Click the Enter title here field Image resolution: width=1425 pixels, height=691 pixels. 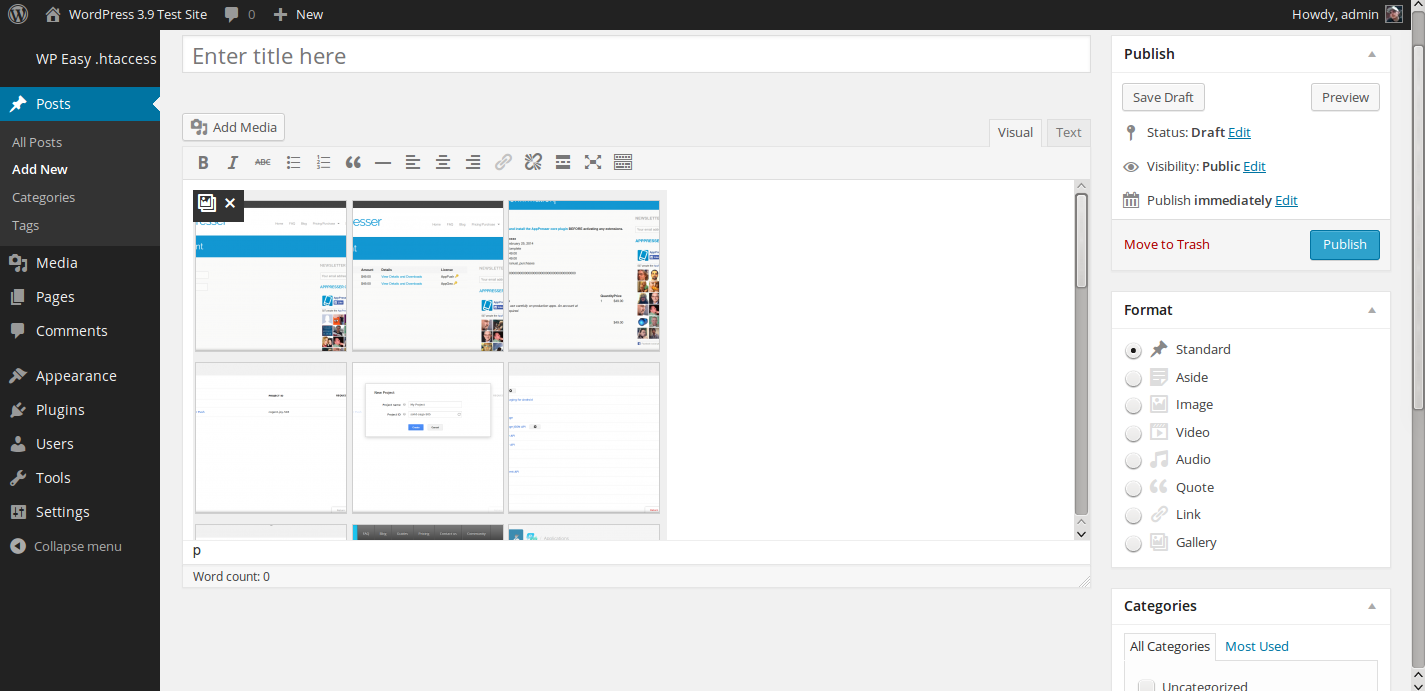tap(635, 56)
